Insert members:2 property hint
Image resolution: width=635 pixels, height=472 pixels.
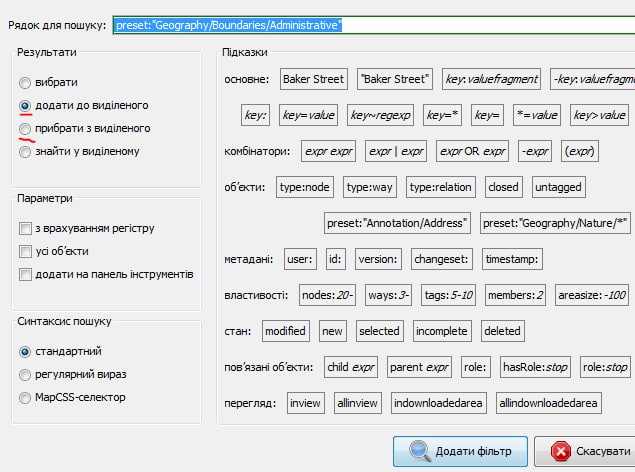(515, 295)
